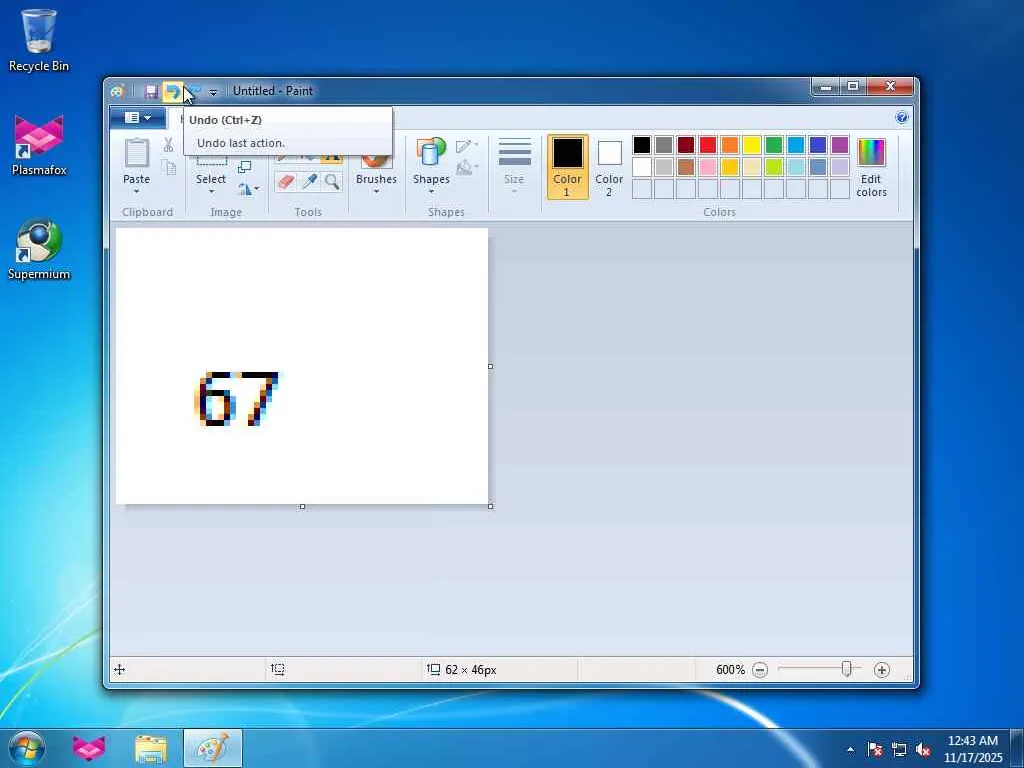Activate Color 2 as the active color
This screenshot has height=768, width=1024.
[609, 167]
